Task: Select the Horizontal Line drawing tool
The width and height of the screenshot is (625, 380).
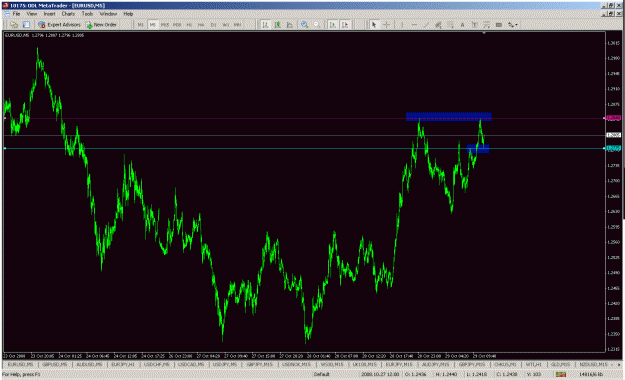Action: (x=414, y=25)
